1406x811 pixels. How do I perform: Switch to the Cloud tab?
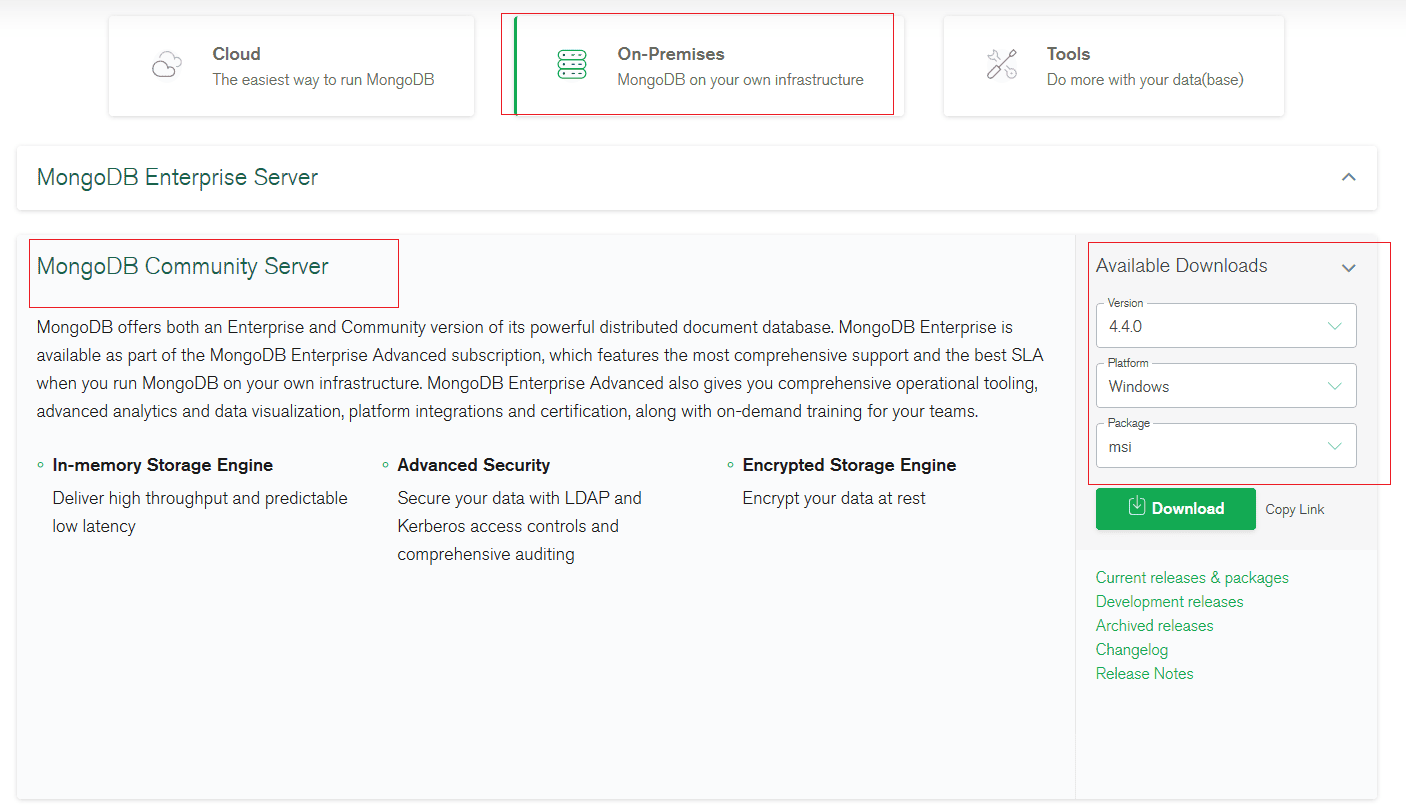[291, 66]
